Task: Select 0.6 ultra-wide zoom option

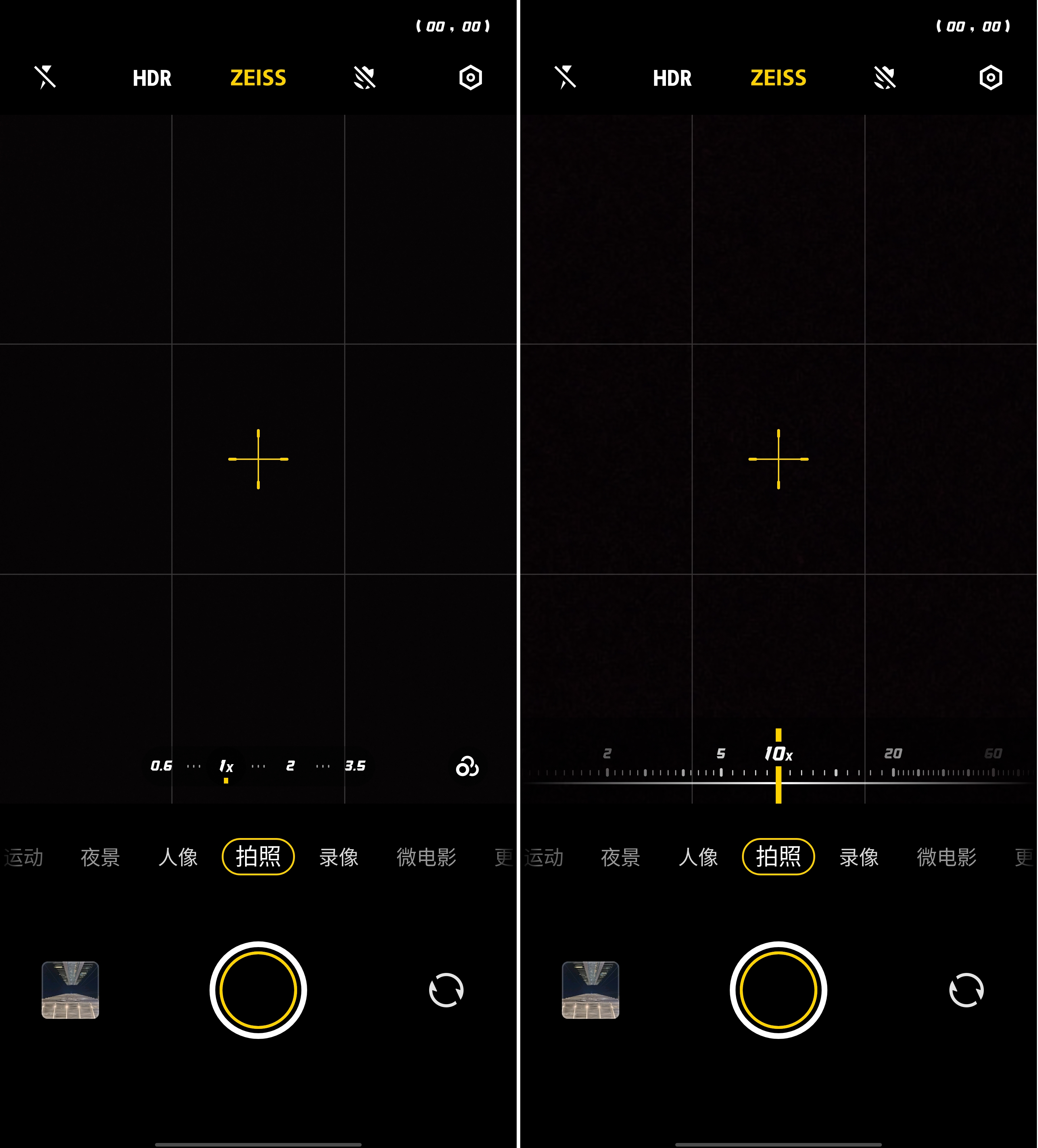Action: 161,766
